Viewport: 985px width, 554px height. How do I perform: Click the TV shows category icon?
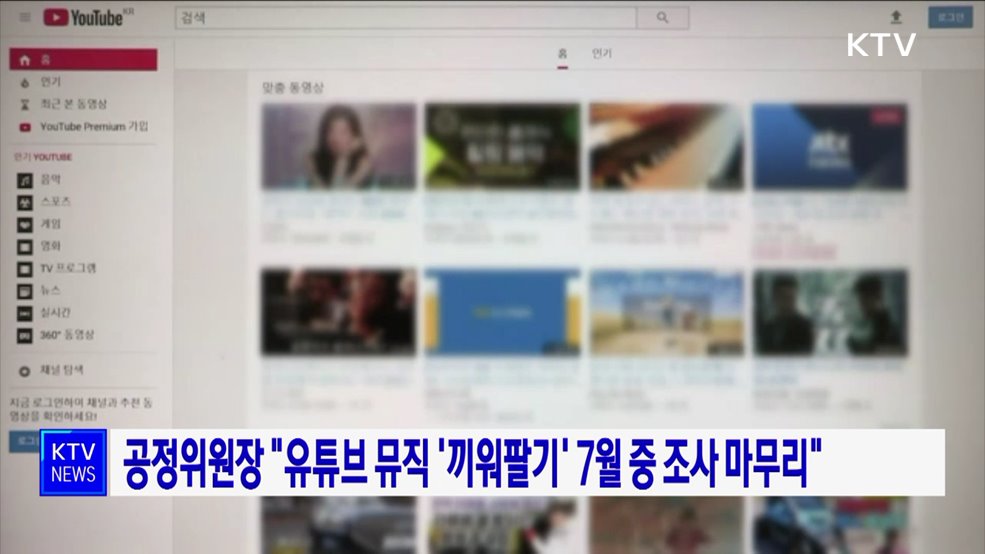pos(24,269)
